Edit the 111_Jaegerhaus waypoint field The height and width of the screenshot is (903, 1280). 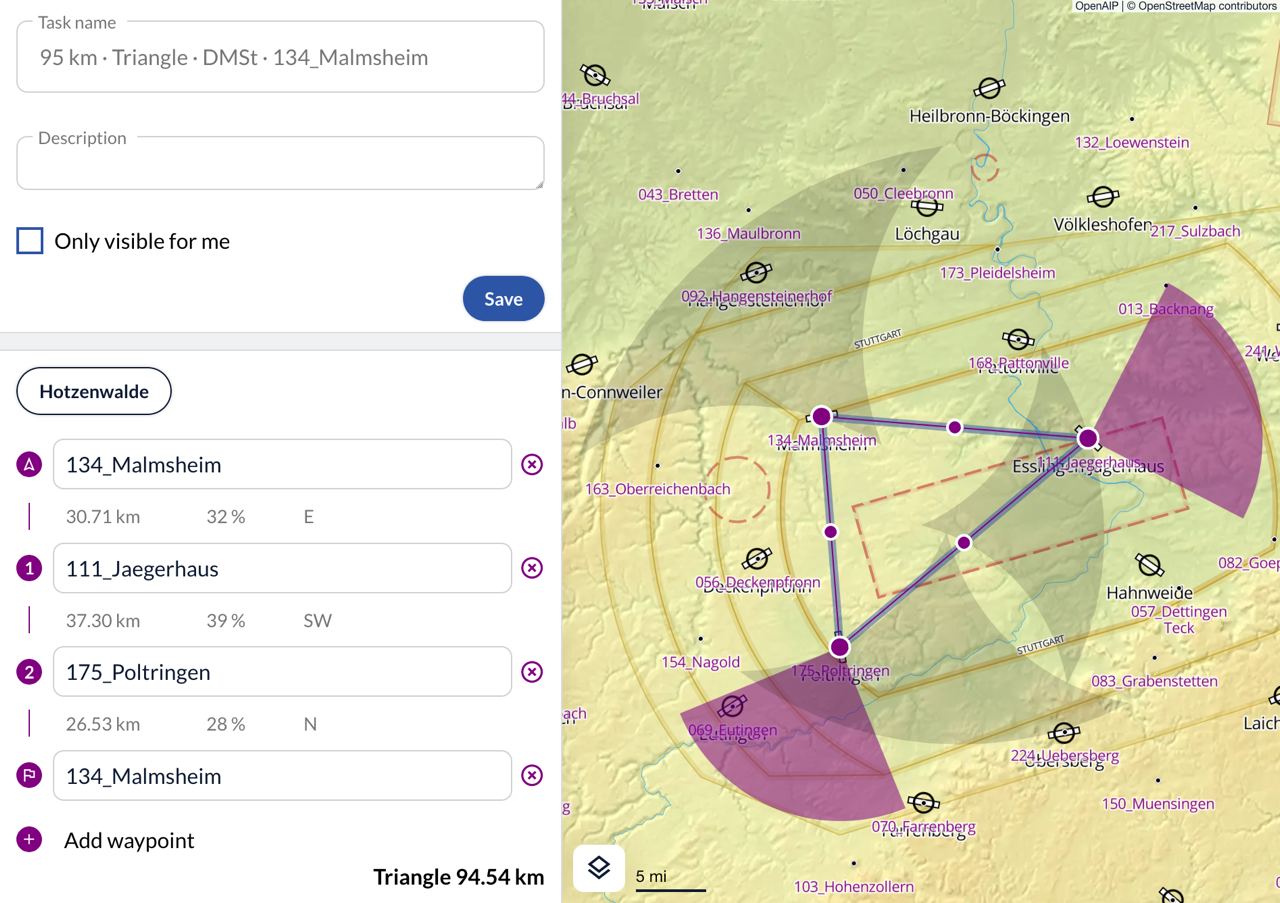tap(282, 568)
